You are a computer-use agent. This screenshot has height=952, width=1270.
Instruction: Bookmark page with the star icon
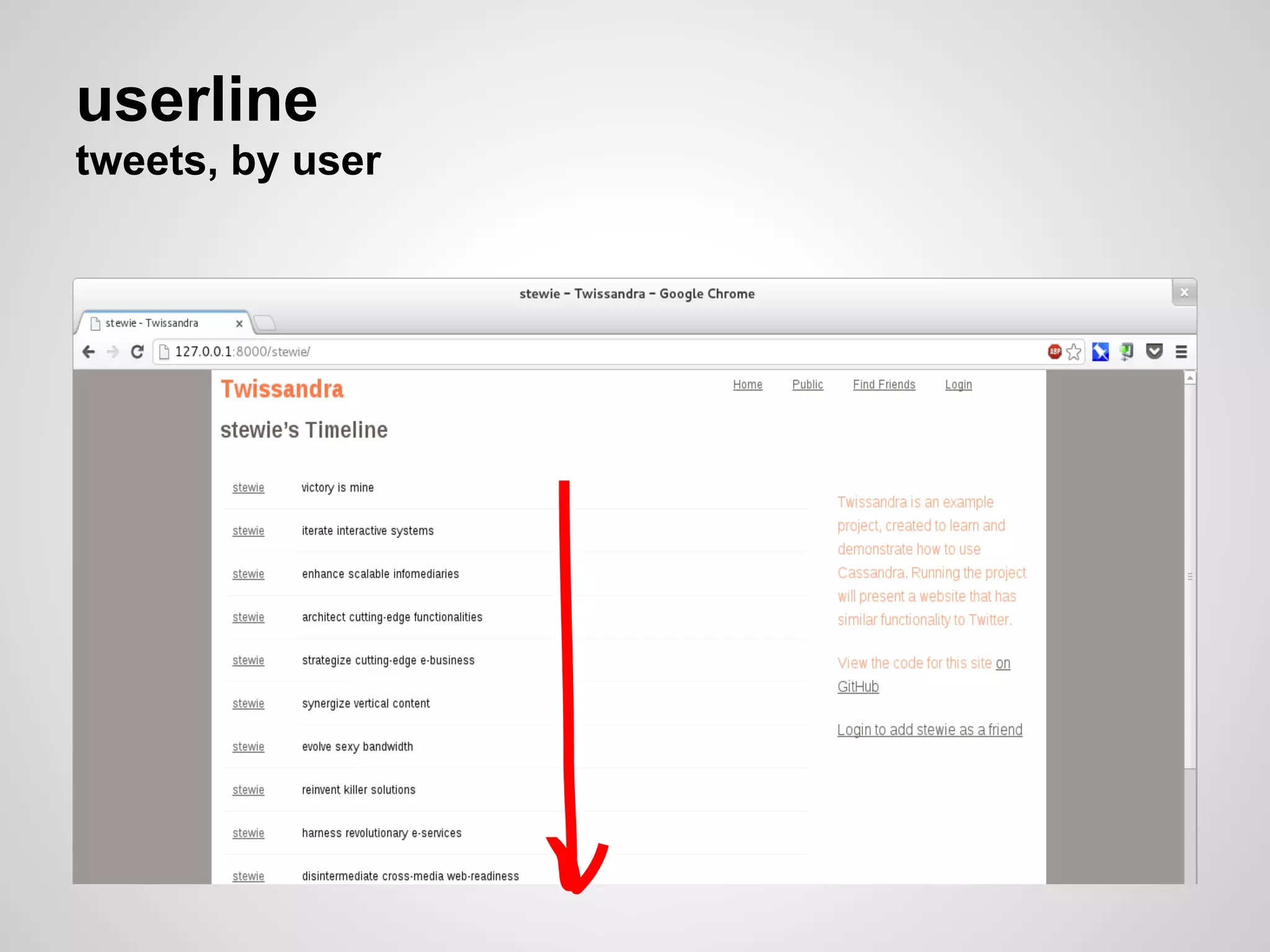1074,352
